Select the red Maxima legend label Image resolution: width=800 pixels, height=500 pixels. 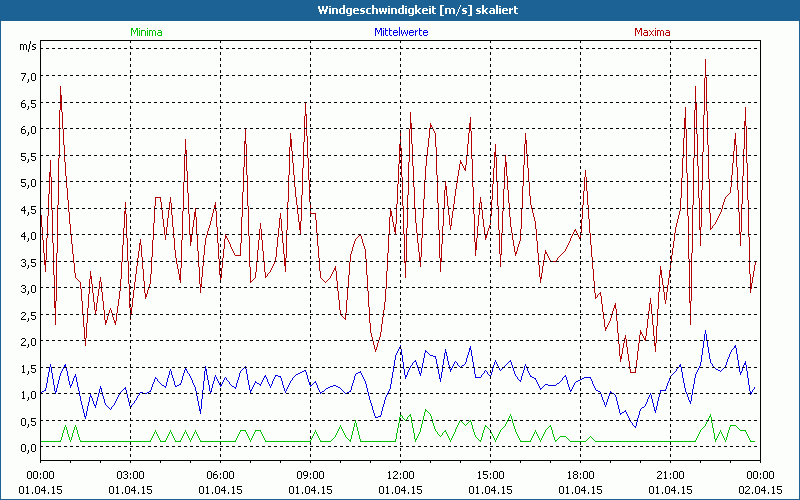[x=652, y=32]
